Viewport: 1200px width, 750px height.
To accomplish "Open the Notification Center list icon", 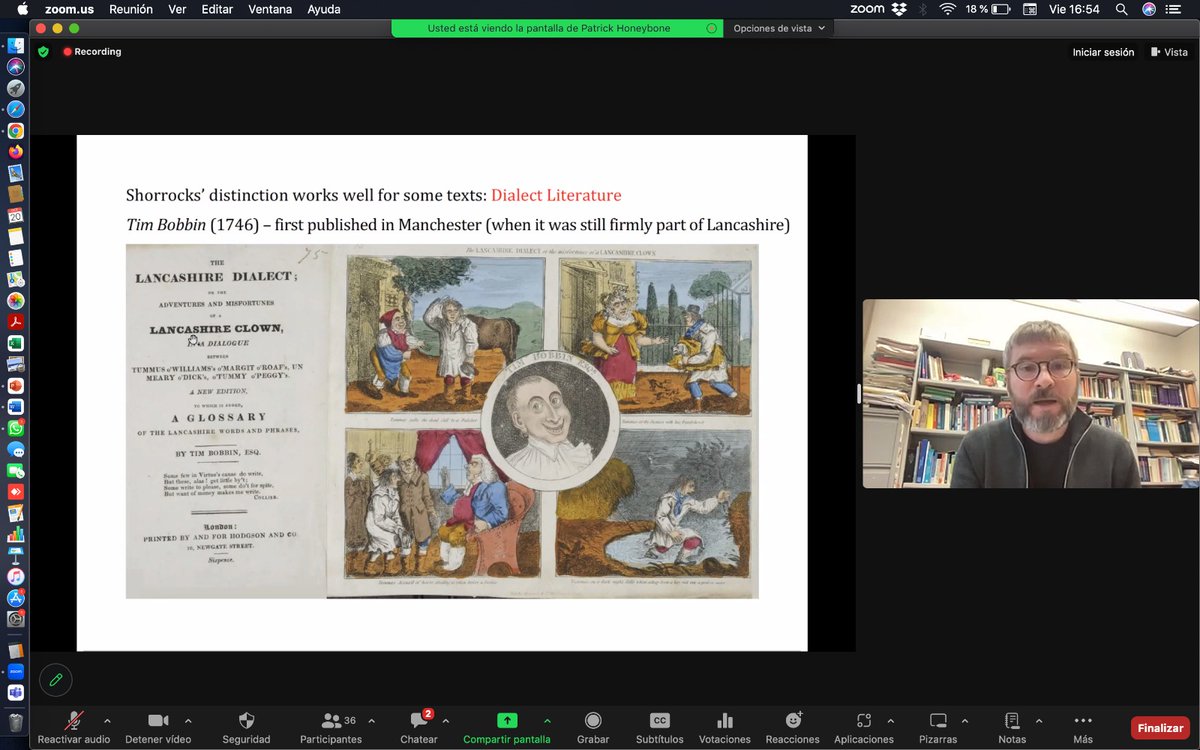I will (1174, 9).
